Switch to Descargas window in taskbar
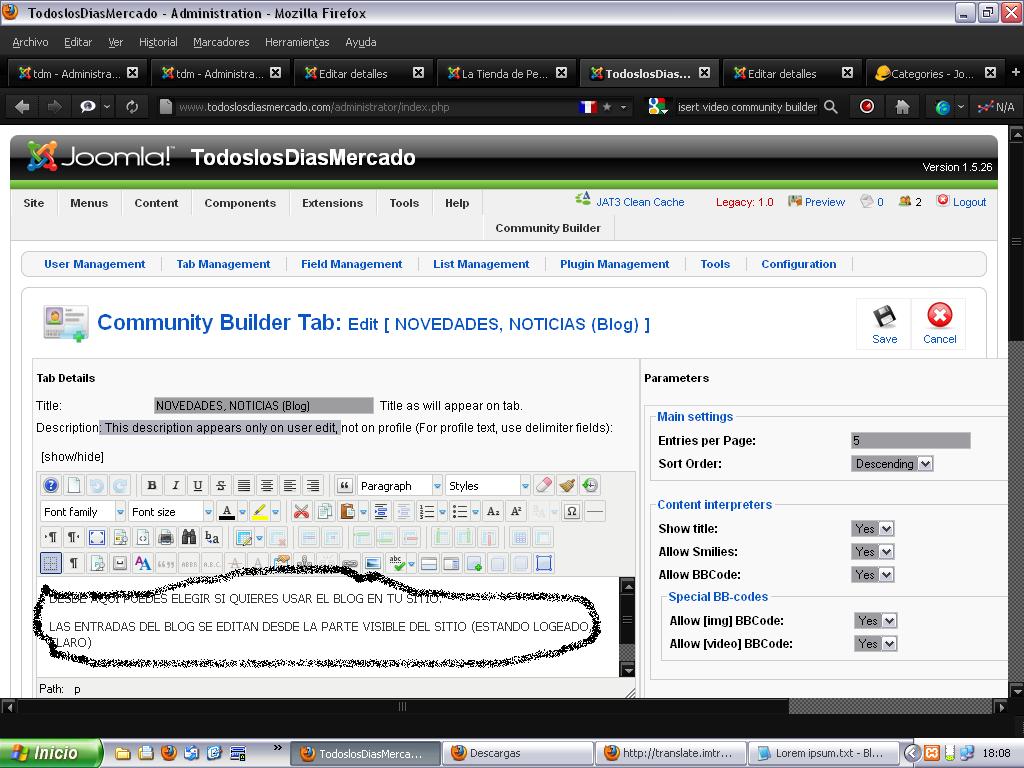Viewport: 1024px width, 768px height. 519,753
